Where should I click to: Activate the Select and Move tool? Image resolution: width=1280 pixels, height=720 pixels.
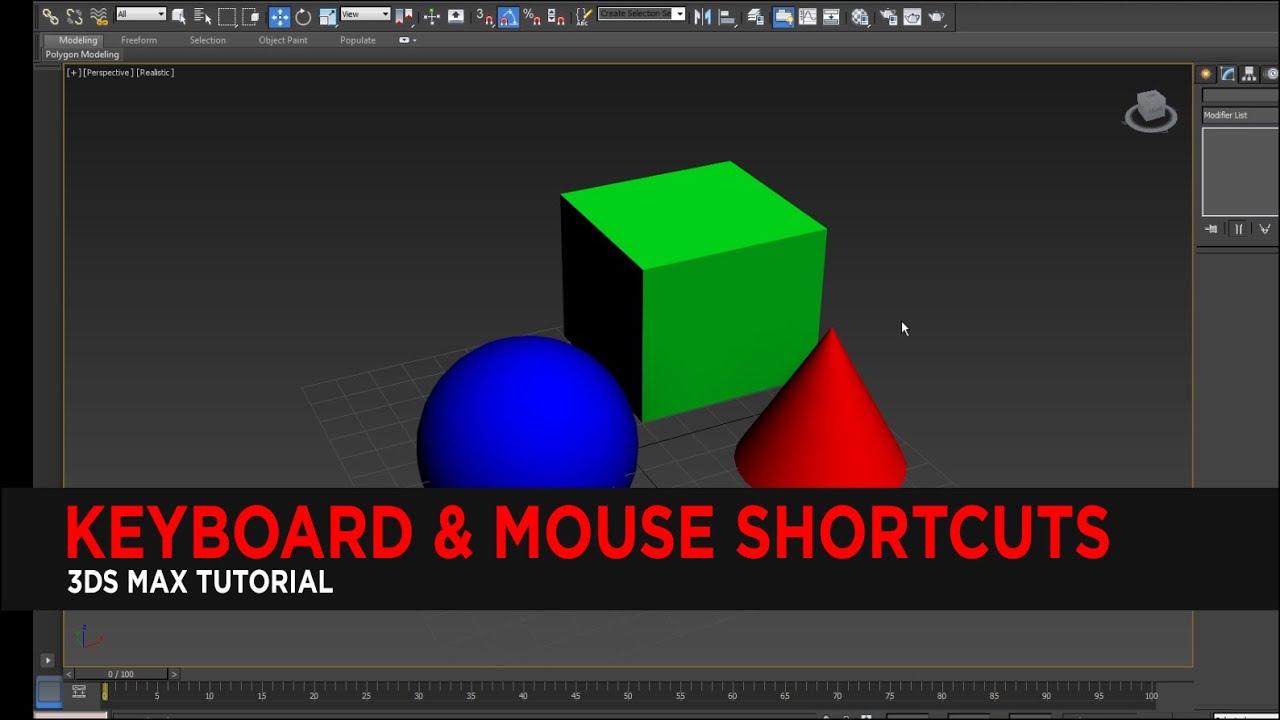279,16
